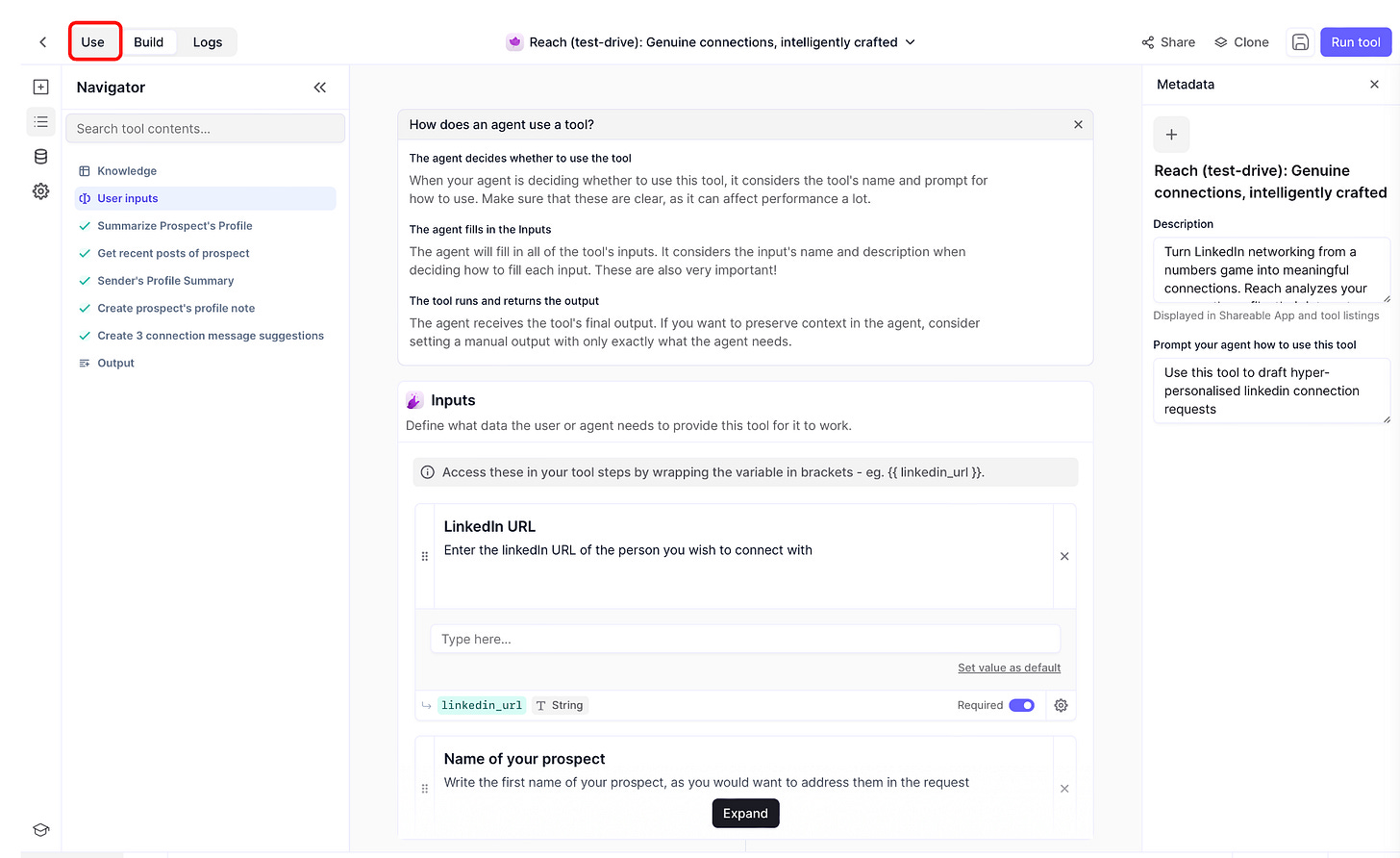Open the database icon in left sidebar
Viewport: 1400px width, 858px height.
(40, 157)
